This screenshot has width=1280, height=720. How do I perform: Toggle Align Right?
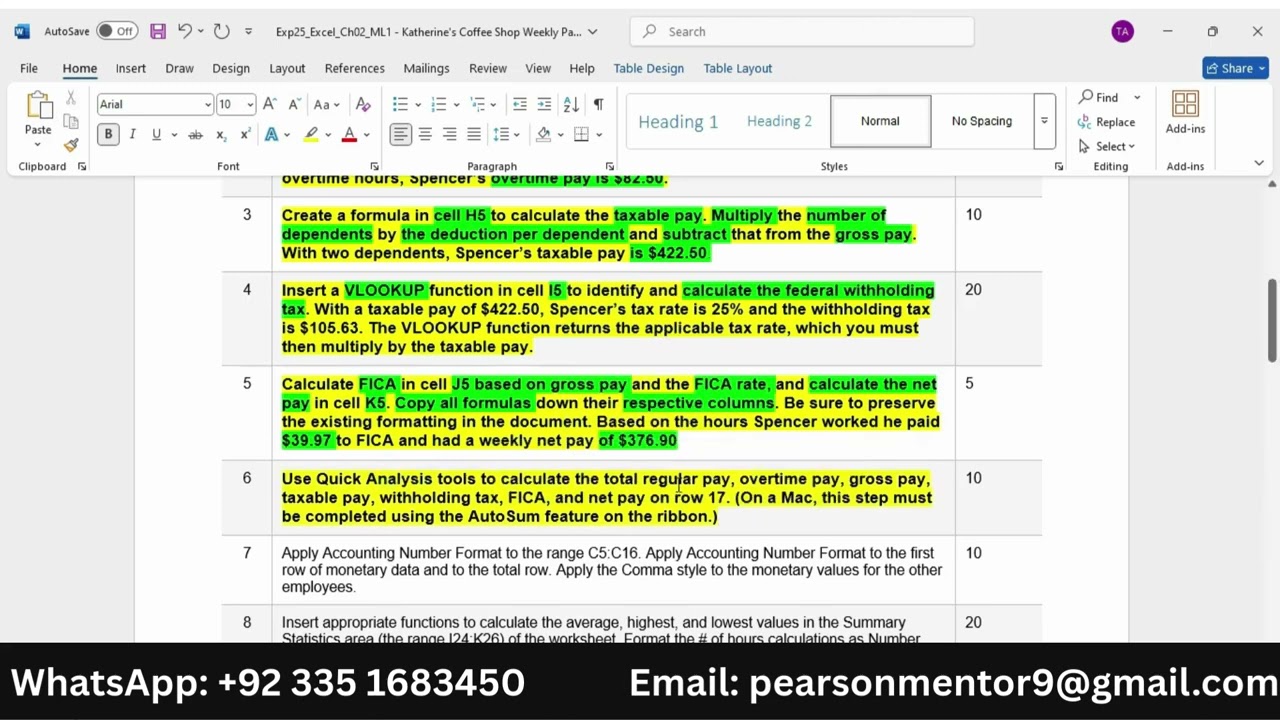pos(449,134)
